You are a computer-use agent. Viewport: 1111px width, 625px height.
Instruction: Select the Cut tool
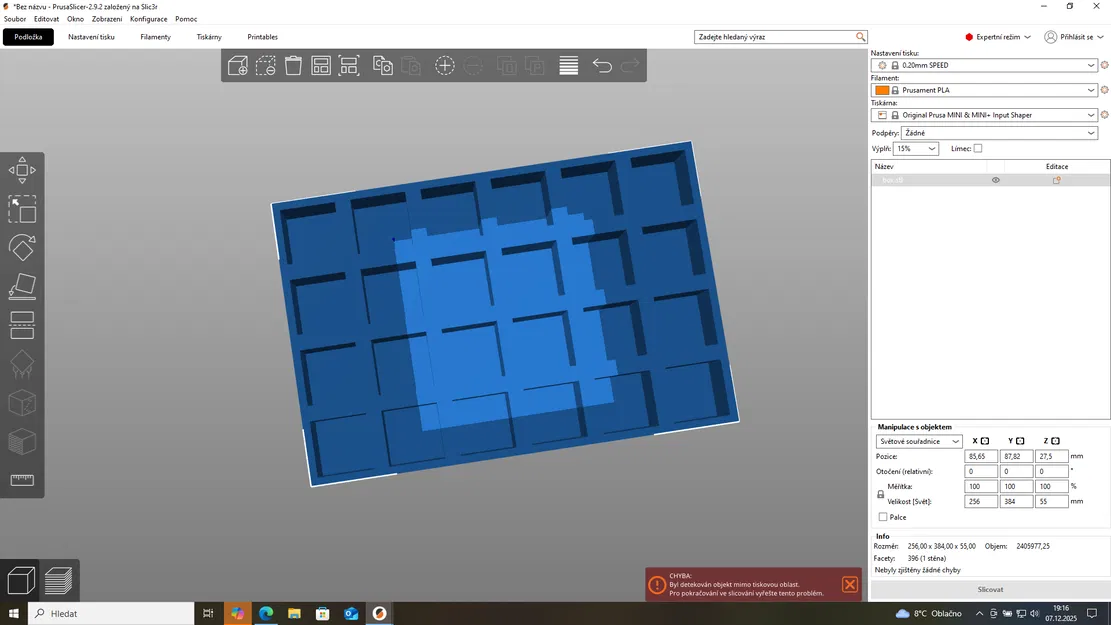[x=22, y=325]
